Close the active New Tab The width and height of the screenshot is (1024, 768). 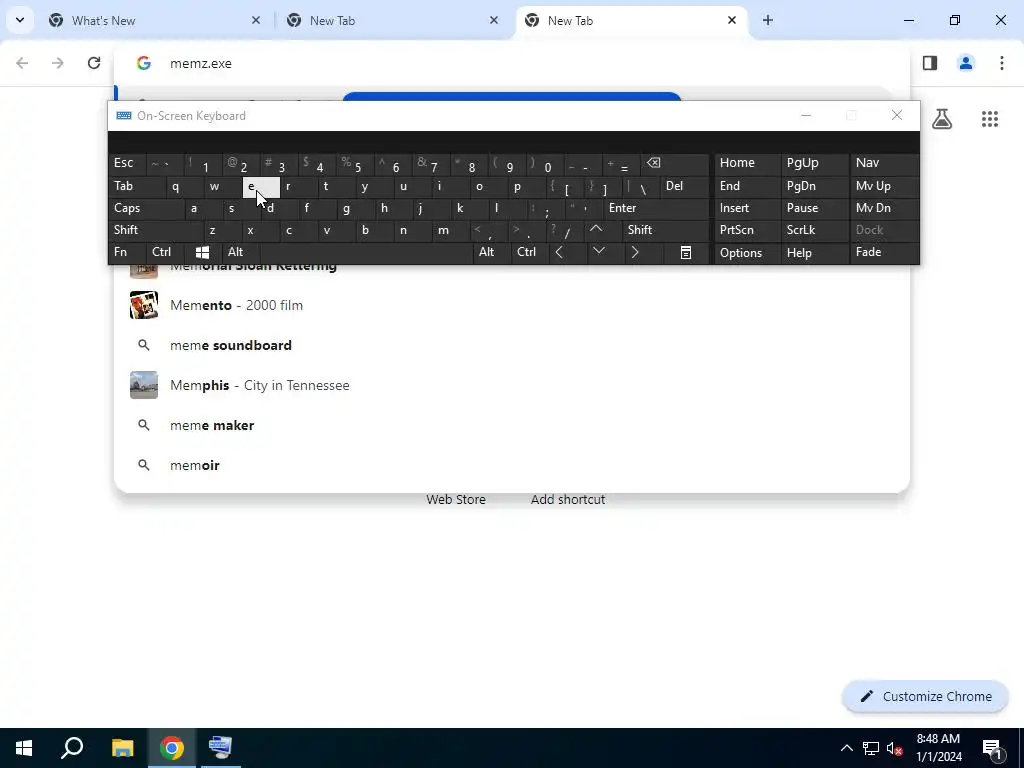coord(731,20)
